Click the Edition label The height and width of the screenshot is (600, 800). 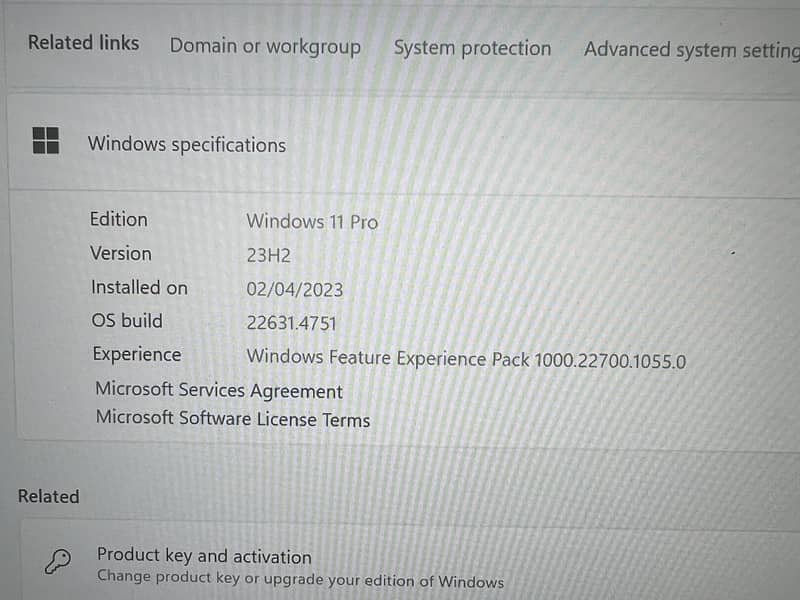click(x=118, y=219)
